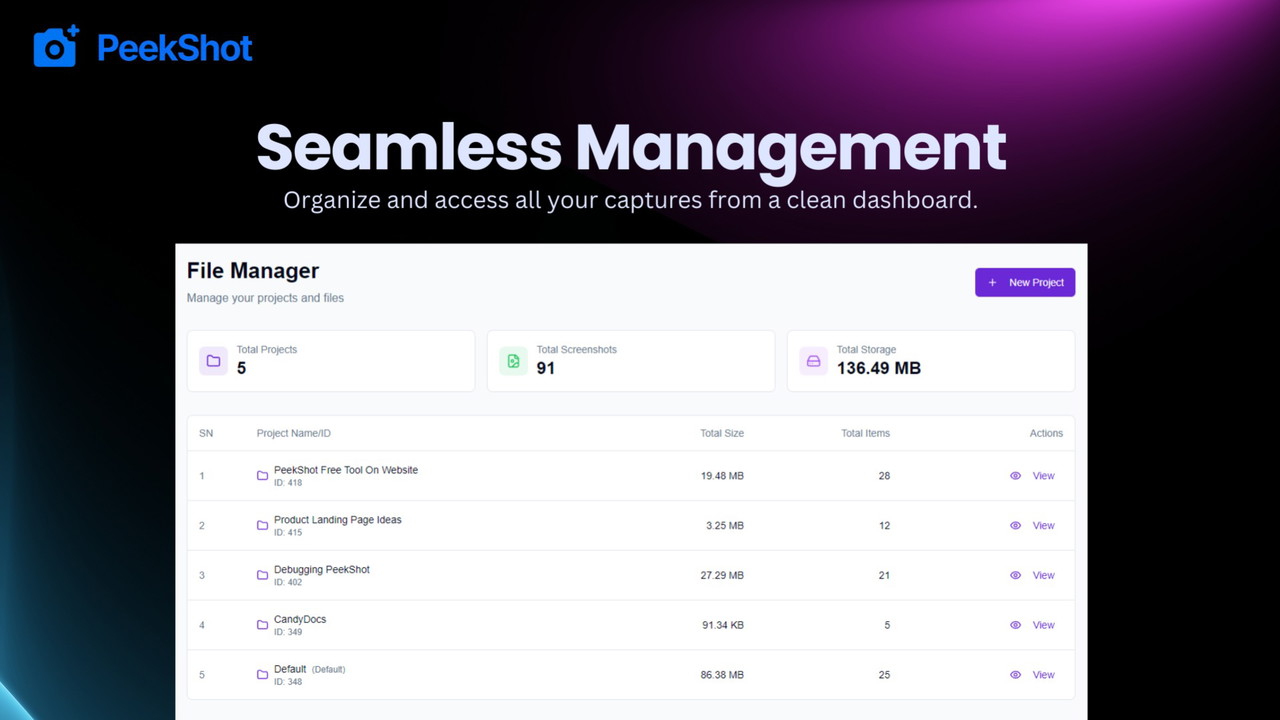The image size is (1280, 720).
Task: Click folder icon beside Product Landing Page Ideas
Action: 262,526
